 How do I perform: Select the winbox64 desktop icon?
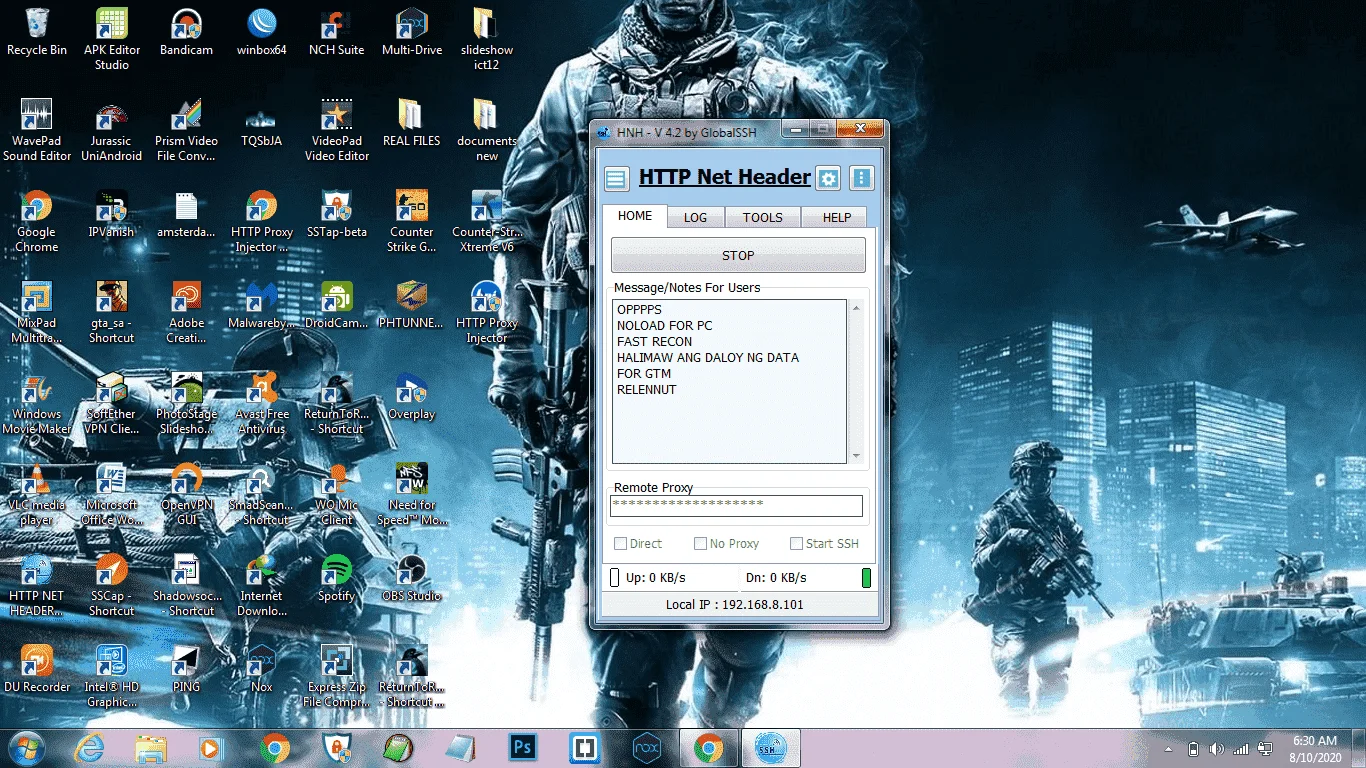click(x=262, y=33)
